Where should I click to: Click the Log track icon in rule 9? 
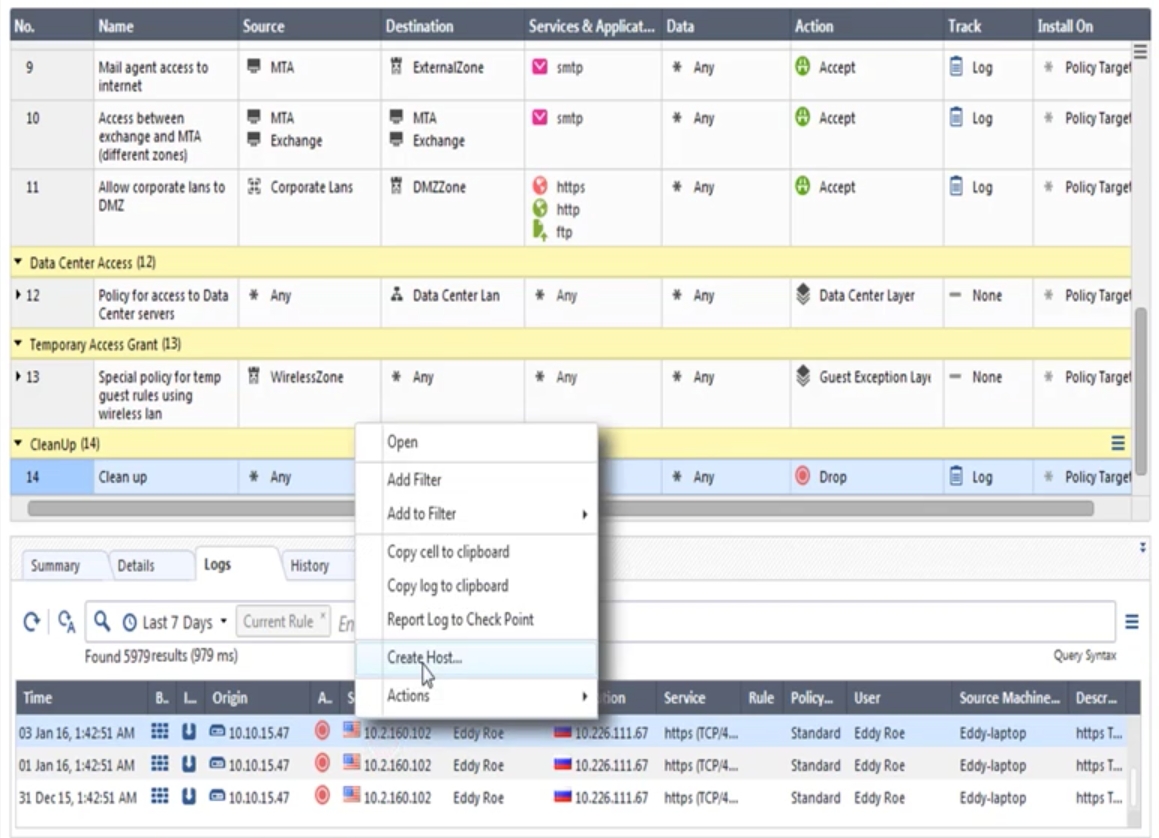[955, 68]
